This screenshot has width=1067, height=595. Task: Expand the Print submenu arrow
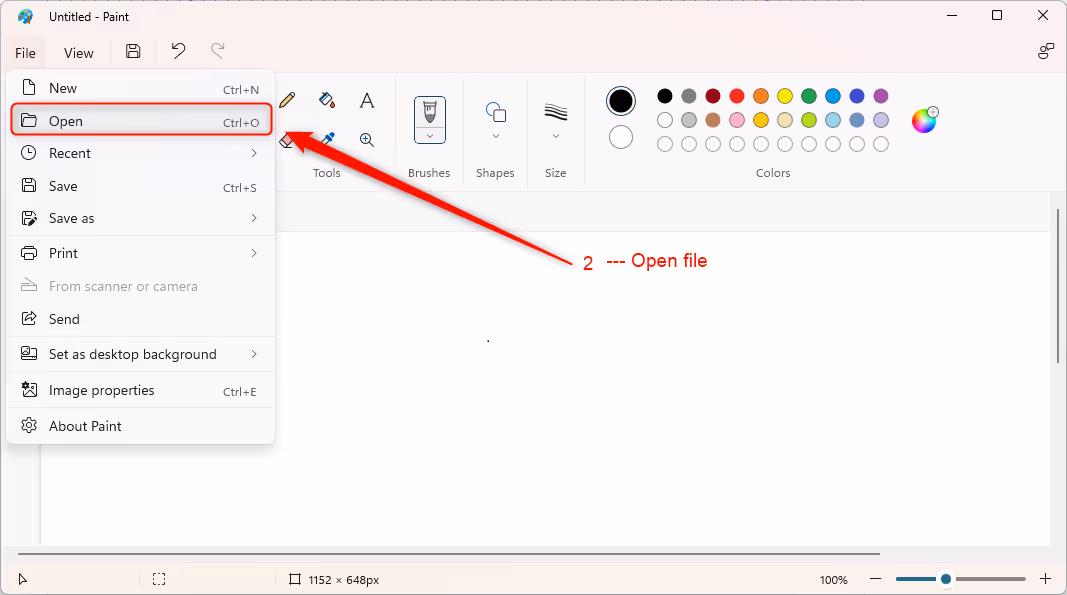pos(254,253)
